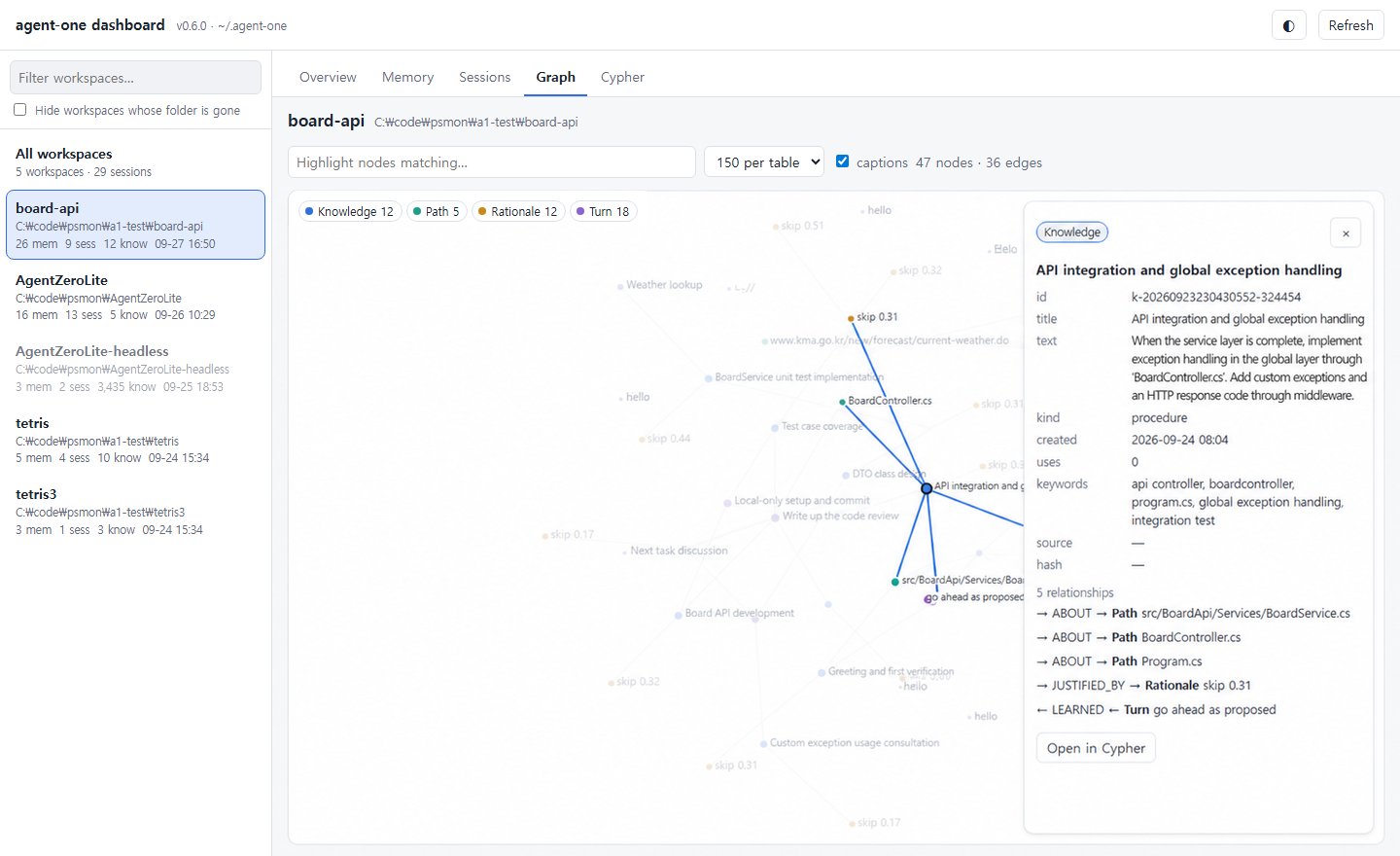The height and width of the screenshot is (856, 1400).
Task: Click the Custom exception usage consultation node
Action: pyautogui.click(x=763, y=744)
